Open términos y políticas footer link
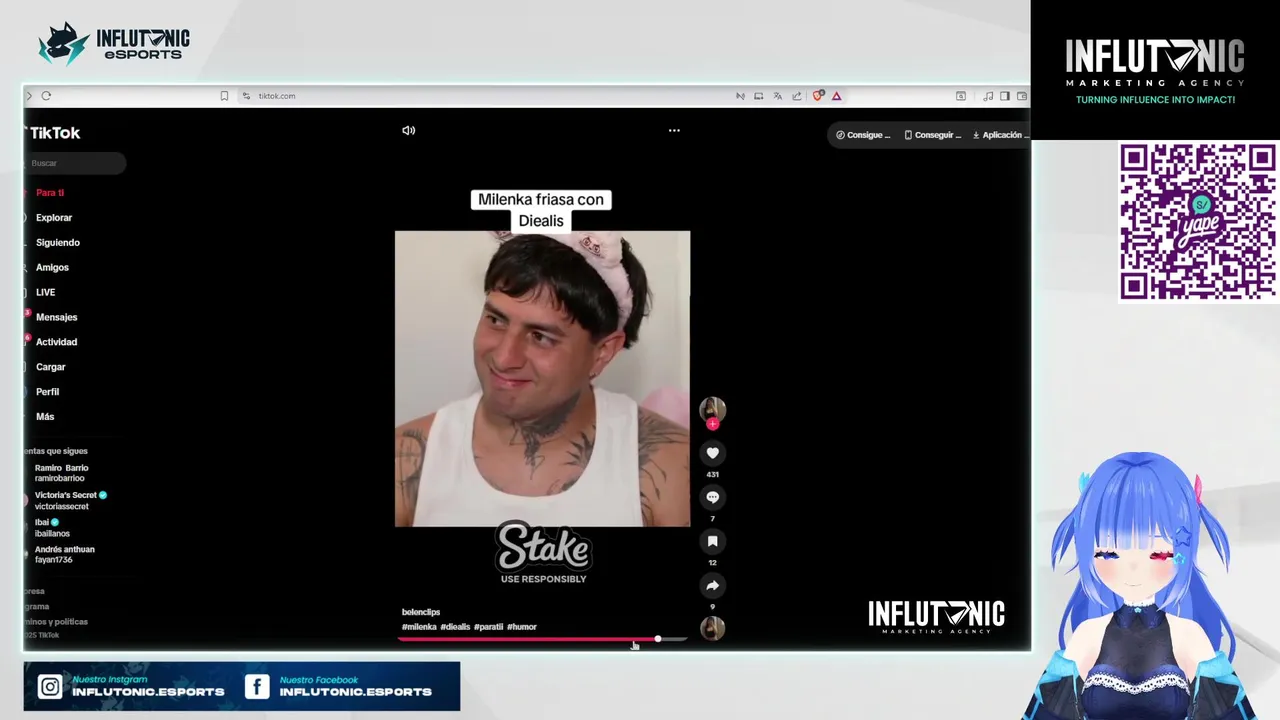Viewport: 1280px width, 720px height. point(57,622)
